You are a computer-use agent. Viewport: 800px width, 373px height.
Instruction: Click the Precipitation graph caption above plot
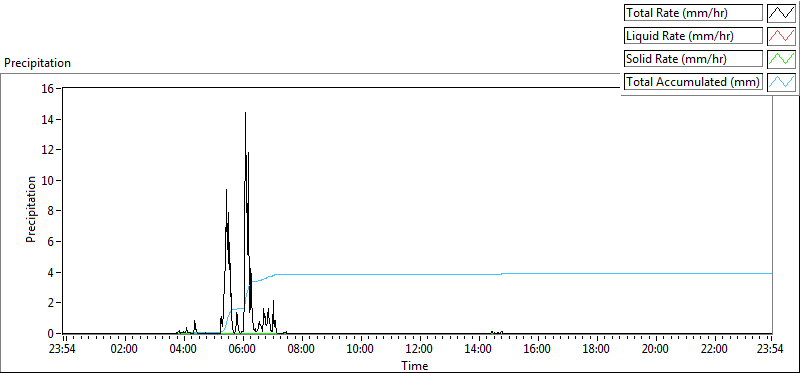click(x=37, y=63)
